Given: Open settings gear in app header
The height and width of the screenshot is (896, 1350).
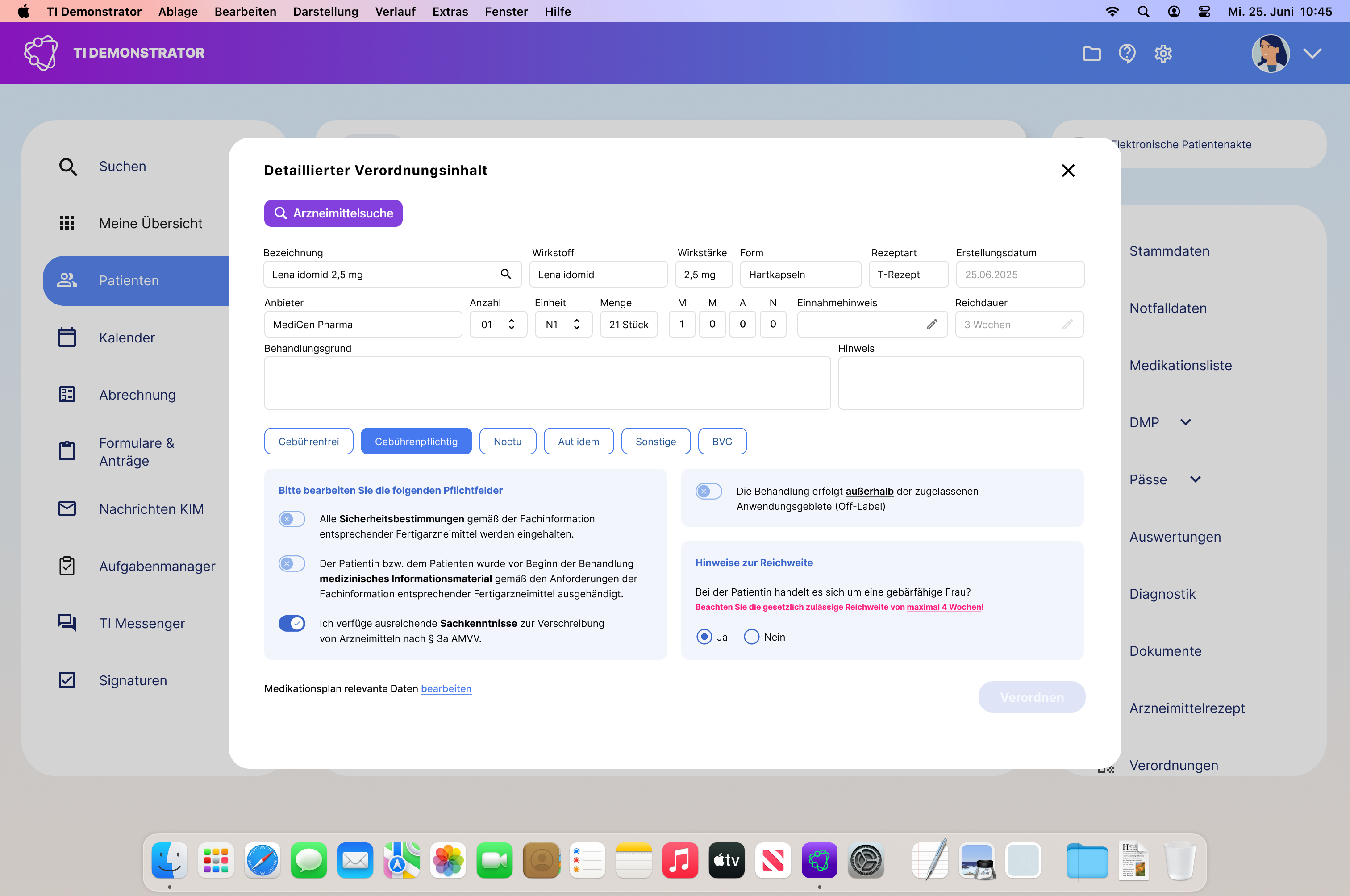Looking at the screenshot, I should click(x=1163, y=53).
